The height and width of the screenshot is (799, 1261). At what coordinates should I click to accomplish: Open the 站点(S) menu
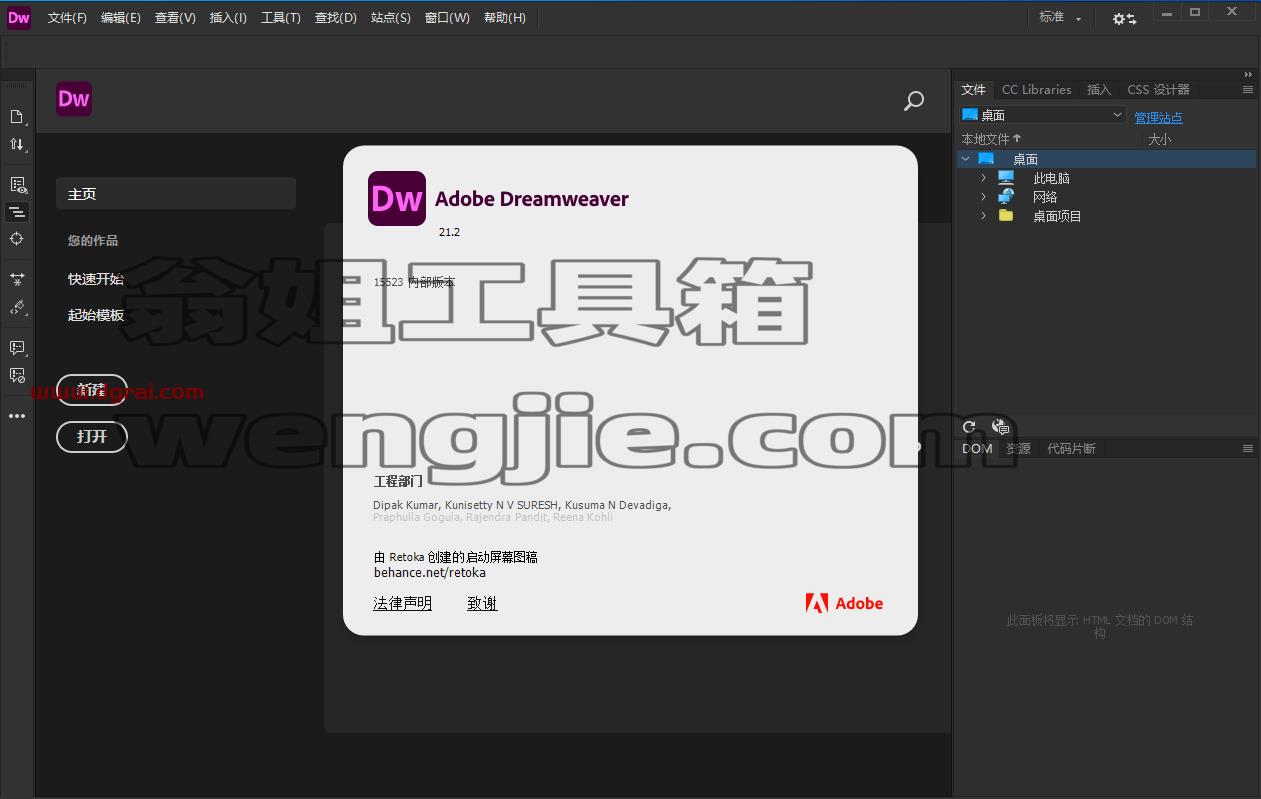(390, 18)
